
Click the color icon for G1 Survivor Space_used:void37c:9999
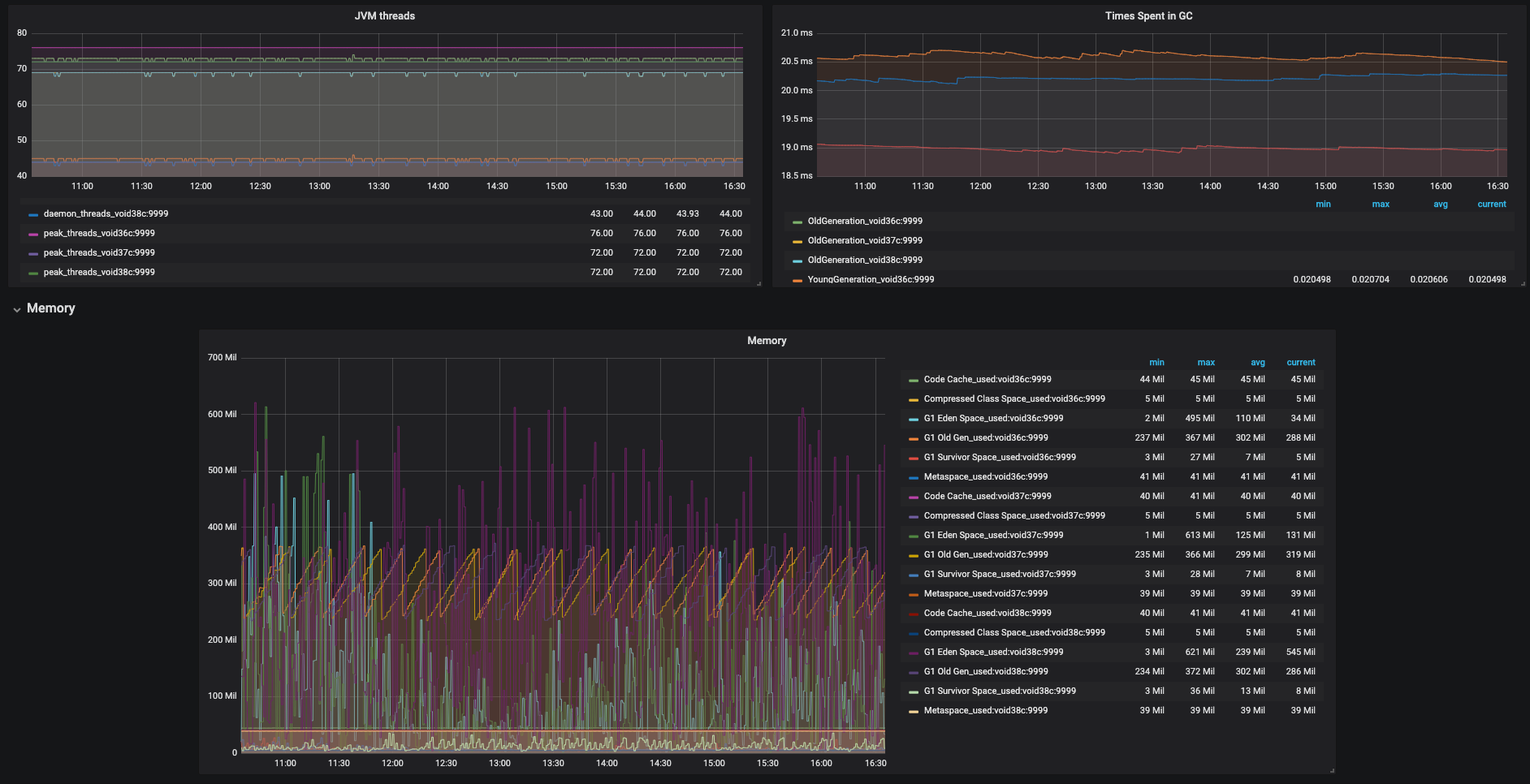tap(915, 574)
